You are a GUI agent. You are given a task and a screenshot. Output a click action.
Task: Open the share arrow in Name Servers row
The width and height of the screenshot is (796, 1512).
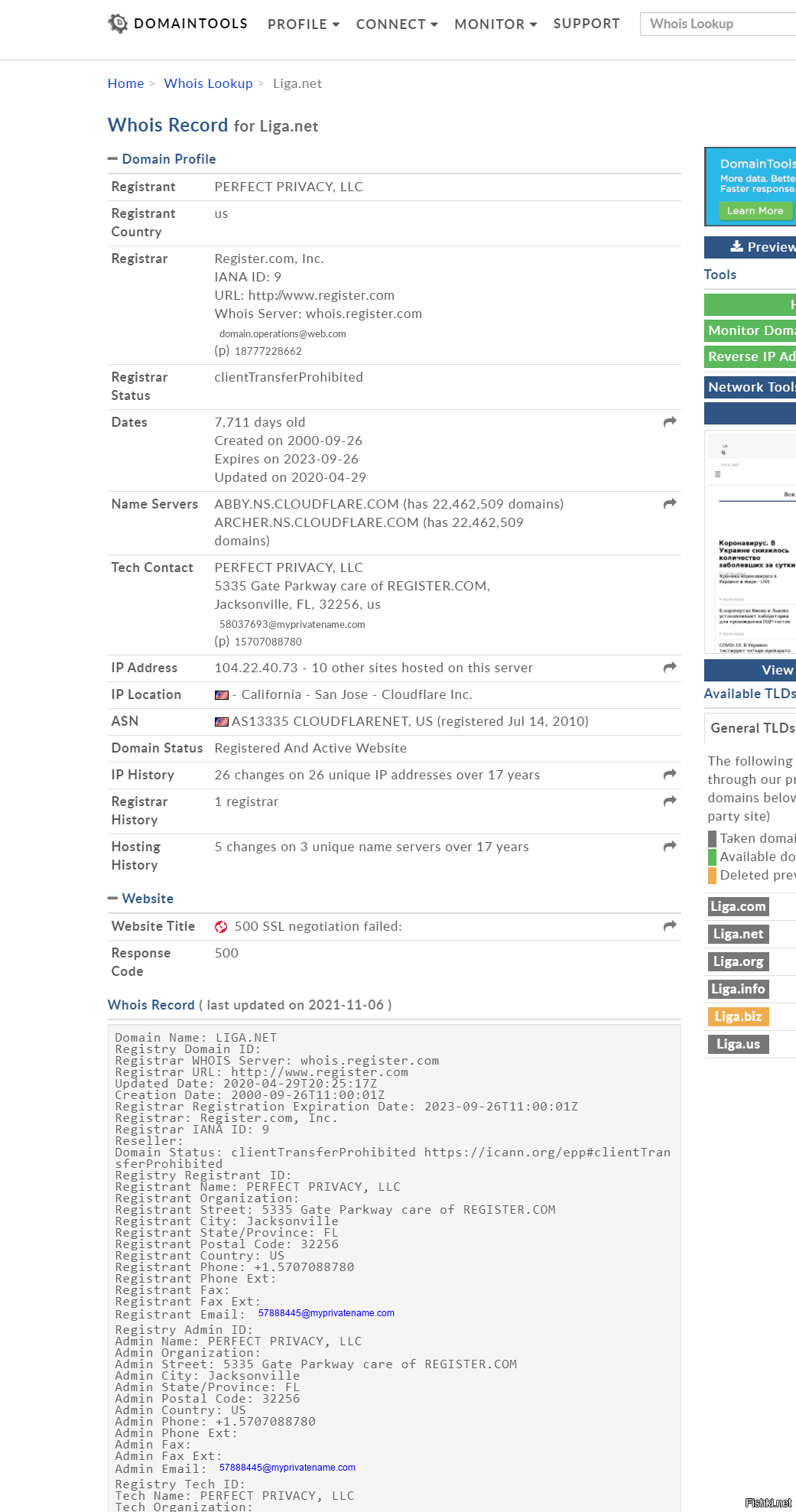(670, 504)
